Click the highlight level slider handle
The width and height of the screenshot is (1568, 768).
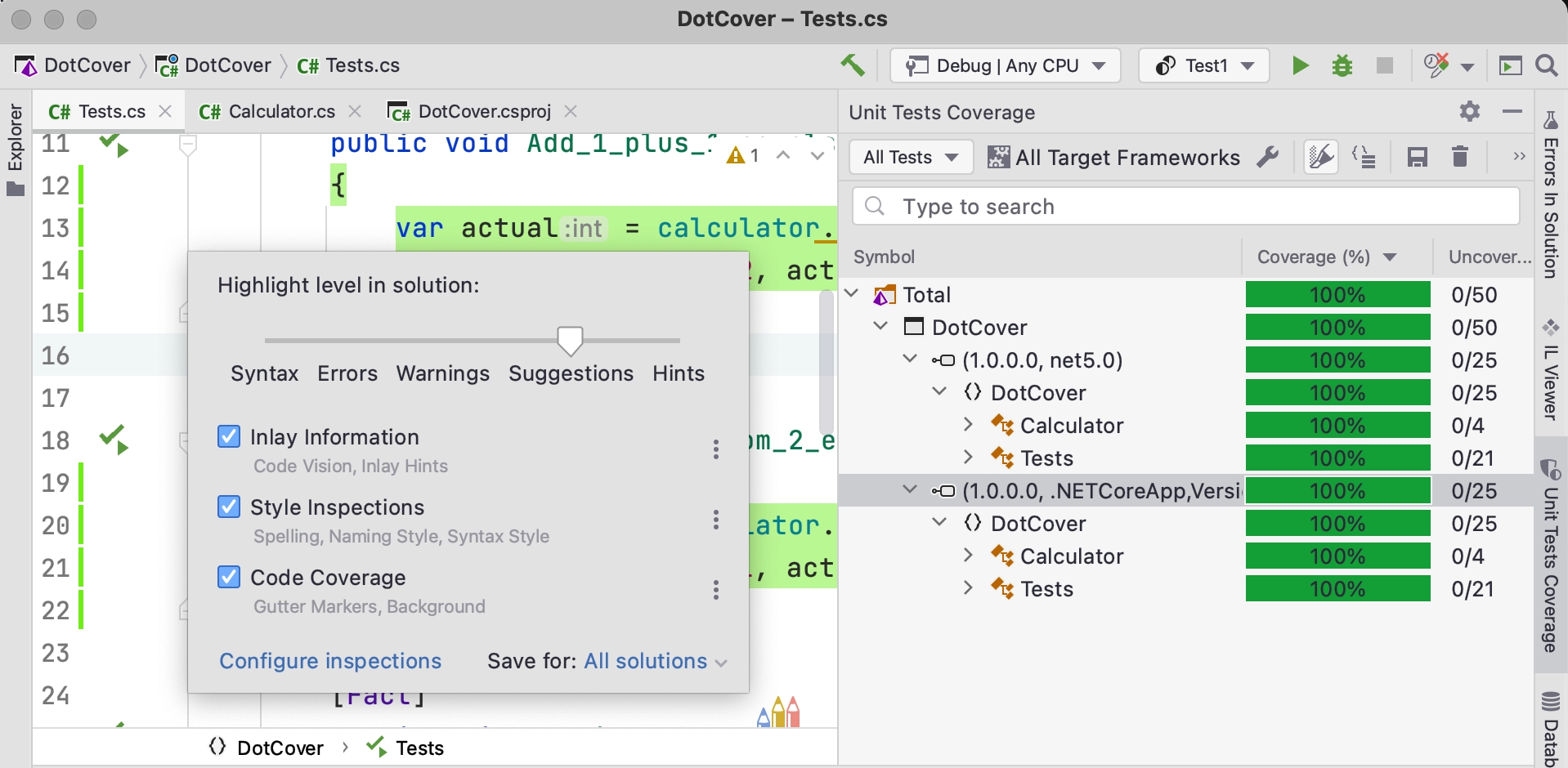click(x=570, y=341)
